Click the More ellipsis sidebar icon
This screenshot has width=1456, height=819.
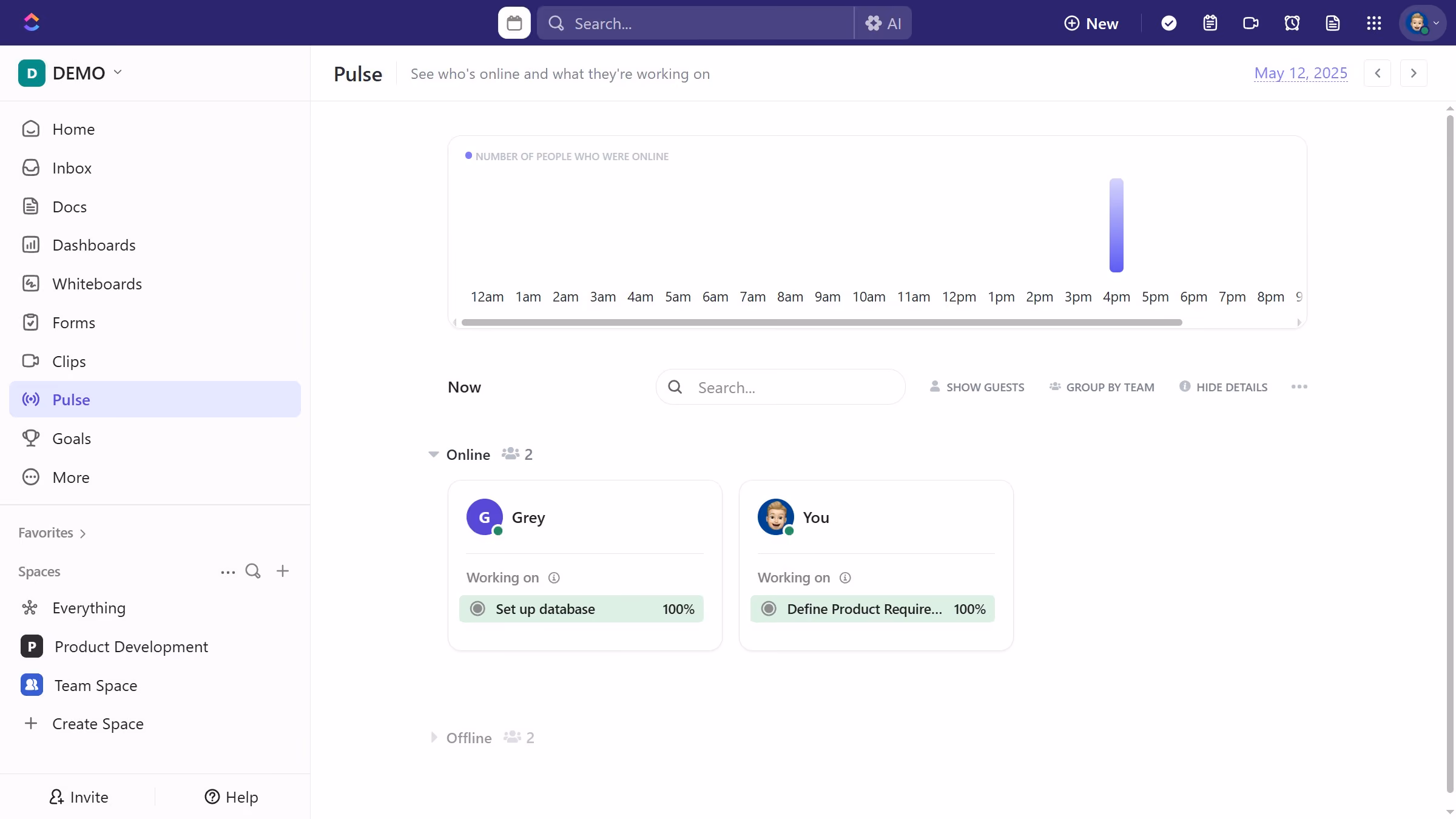click(30, 477)
